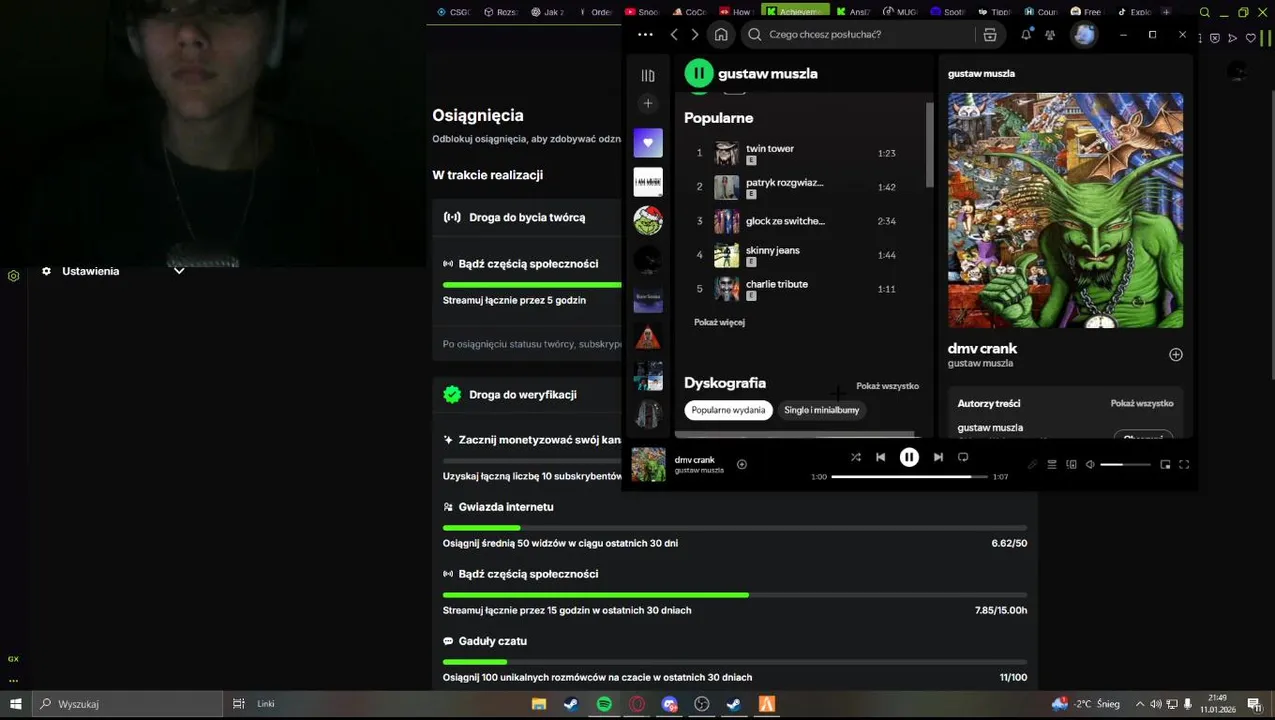Click the Windows taskbar search box
The width and height of the screenshot is (1275, 720).
coord(128,704)
